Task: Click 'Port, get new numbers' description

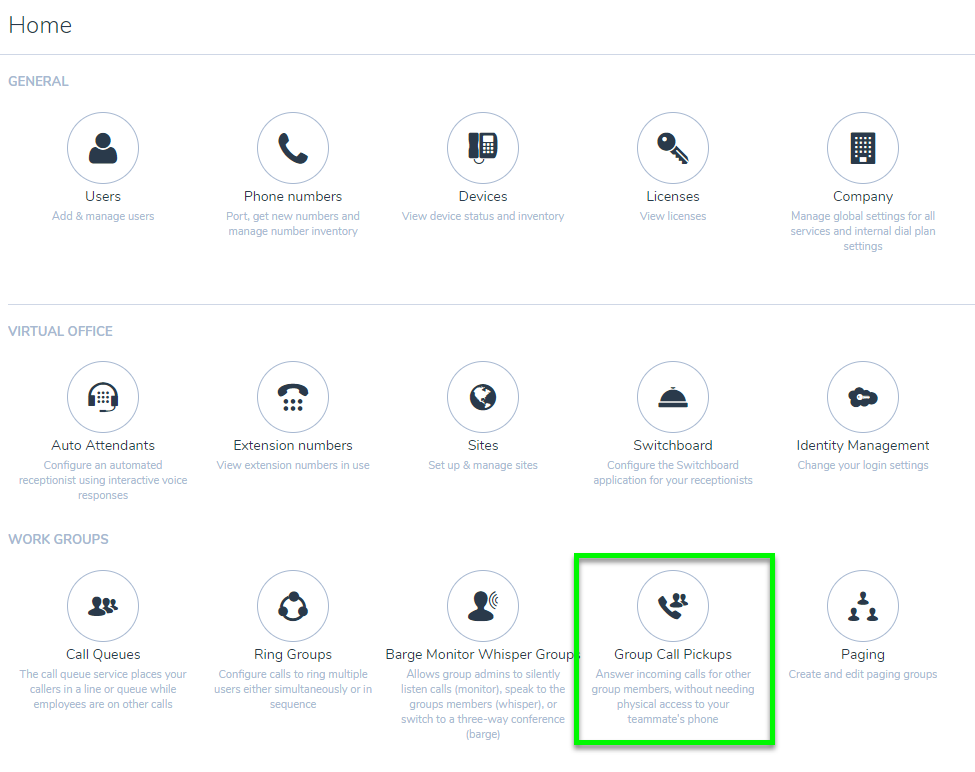Action: point(293,224)
